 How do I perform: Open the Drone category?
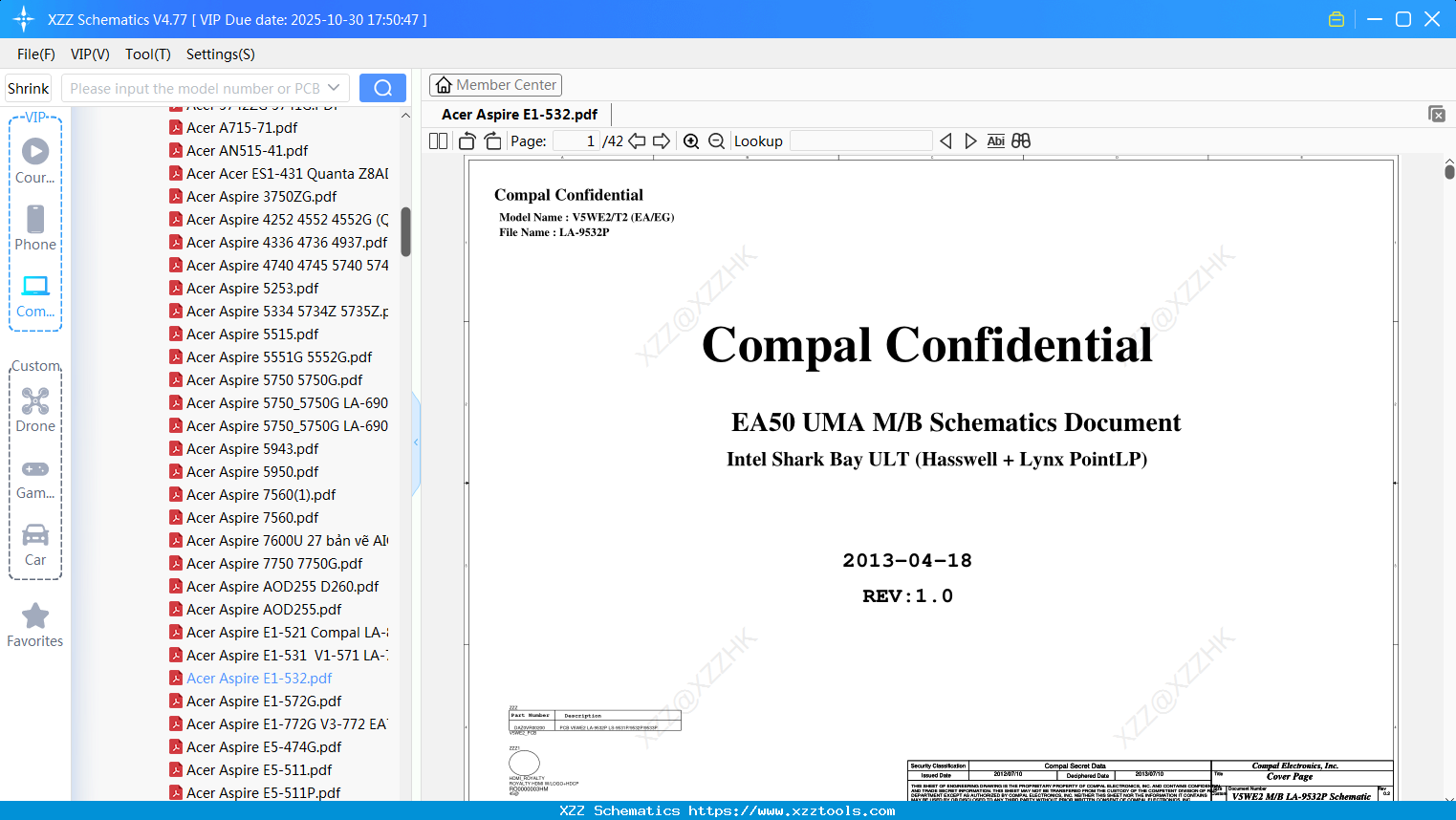pyautogui.click(x=35, y=410)
